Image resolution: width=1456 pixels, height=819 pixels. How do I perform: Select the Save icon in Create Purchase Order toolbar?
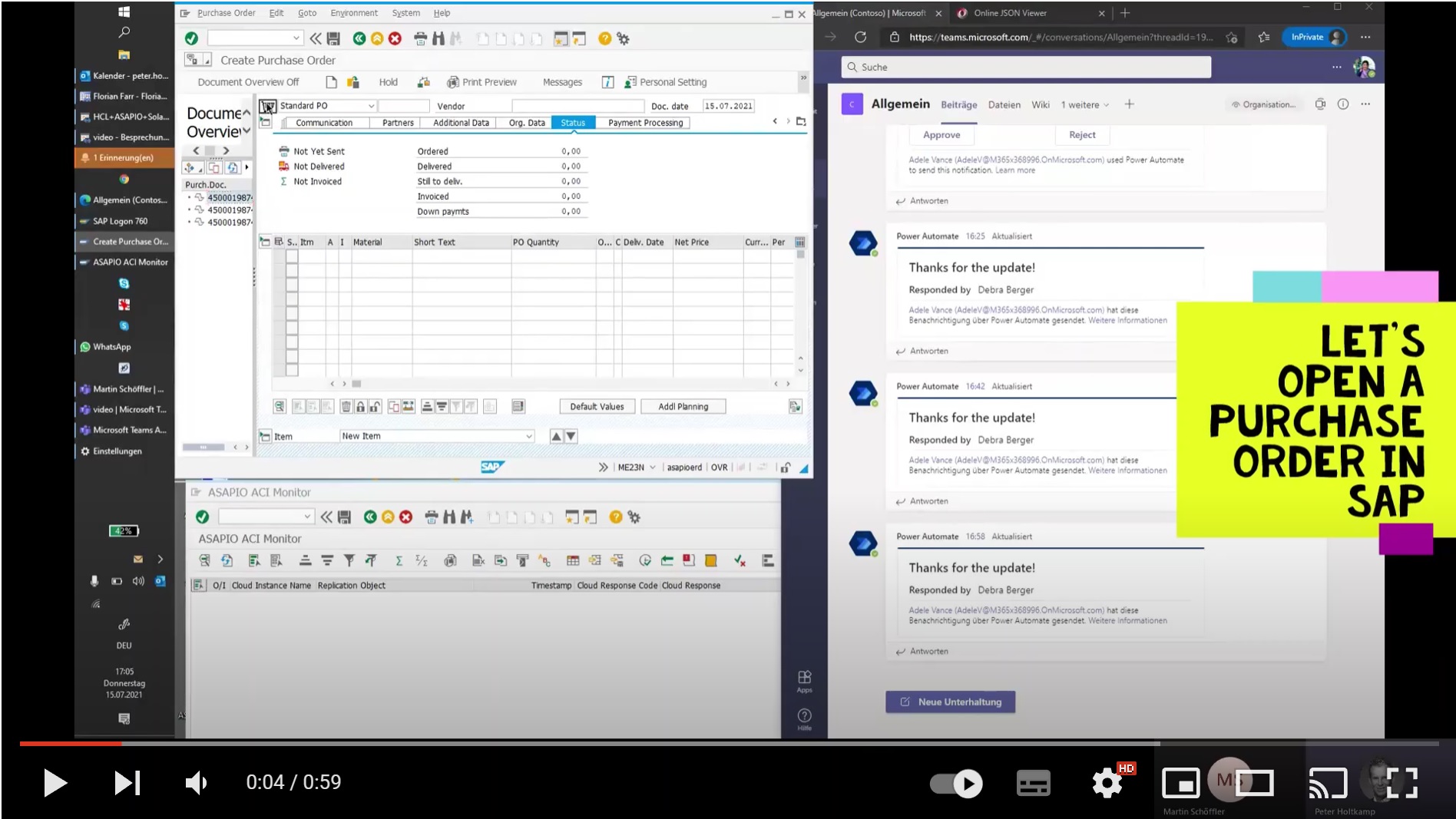point(334,38)
